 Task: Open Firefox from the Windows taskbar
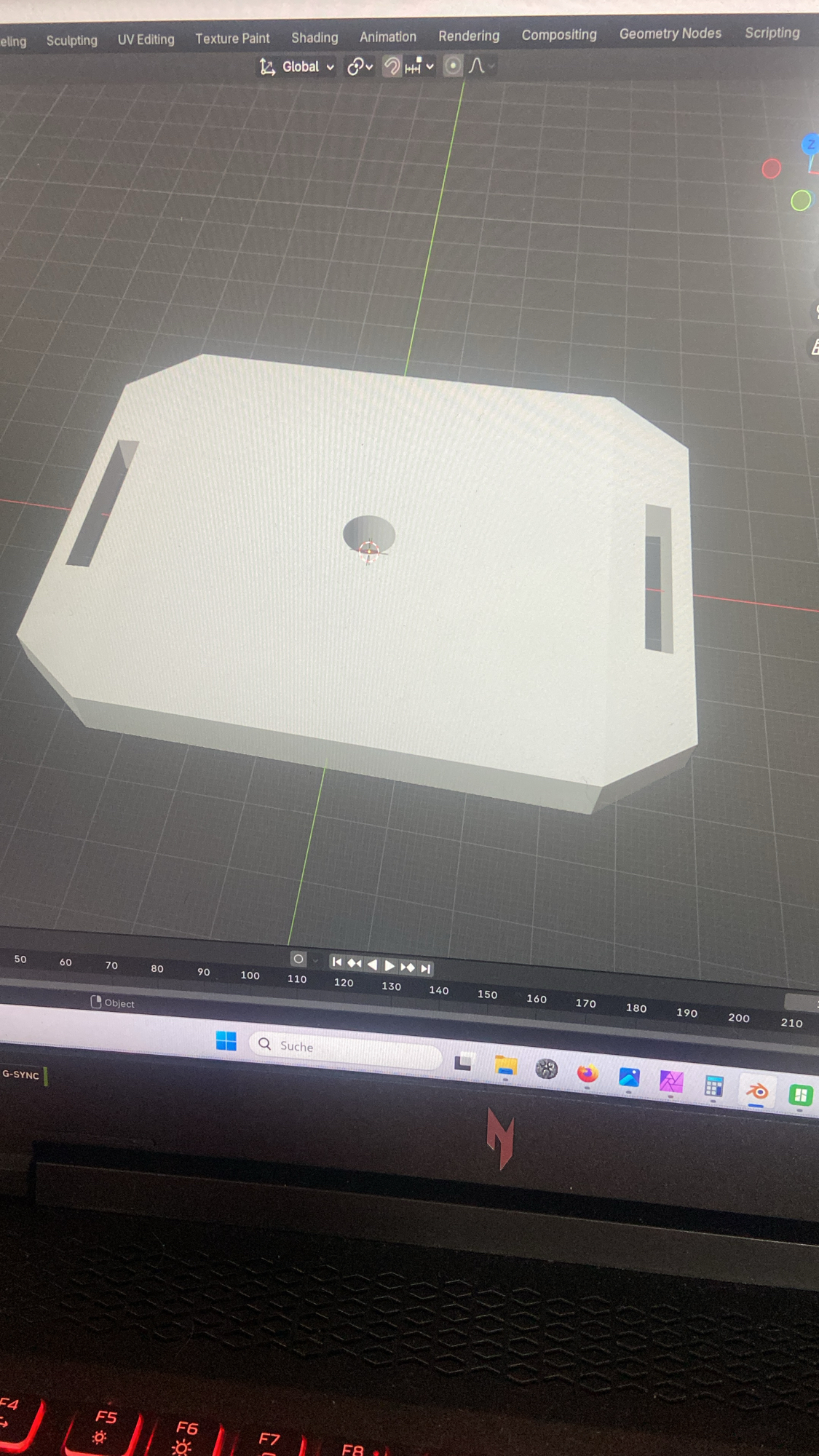point(587,1074)
